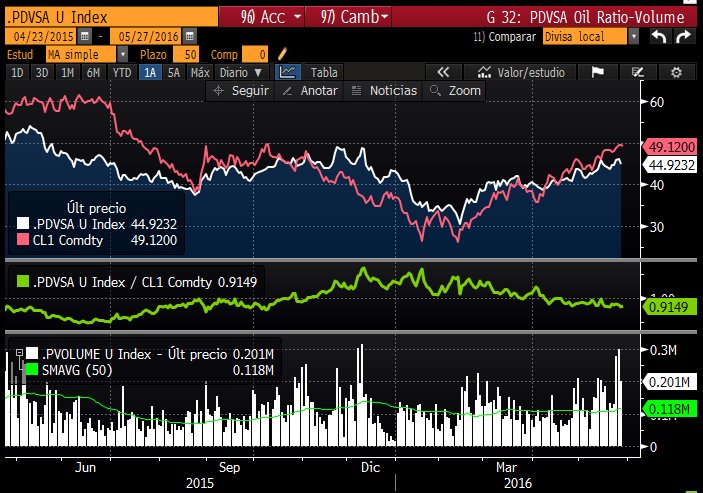Switch to Tabla view

tap(324, 72)
